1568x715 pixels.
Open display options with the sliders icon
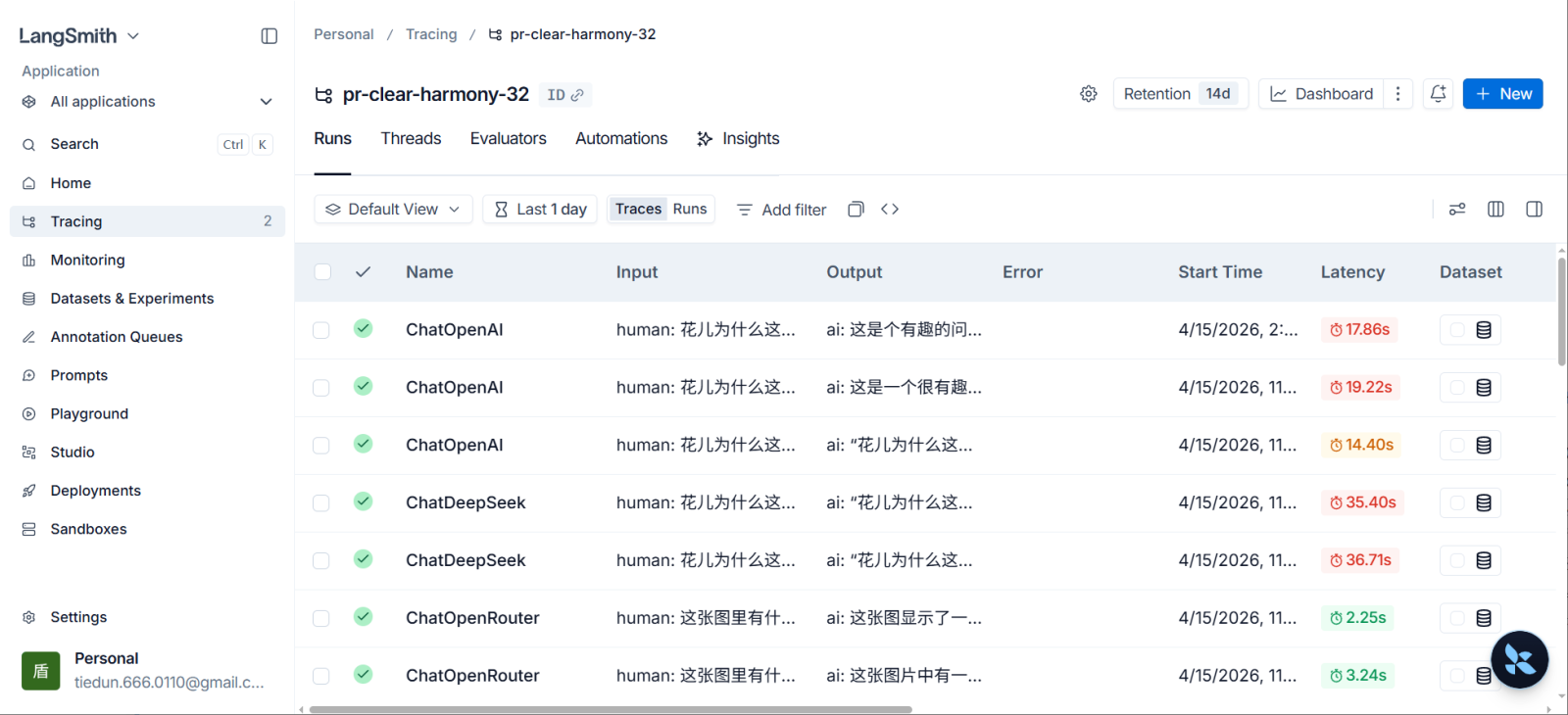tap(1457, 210)
